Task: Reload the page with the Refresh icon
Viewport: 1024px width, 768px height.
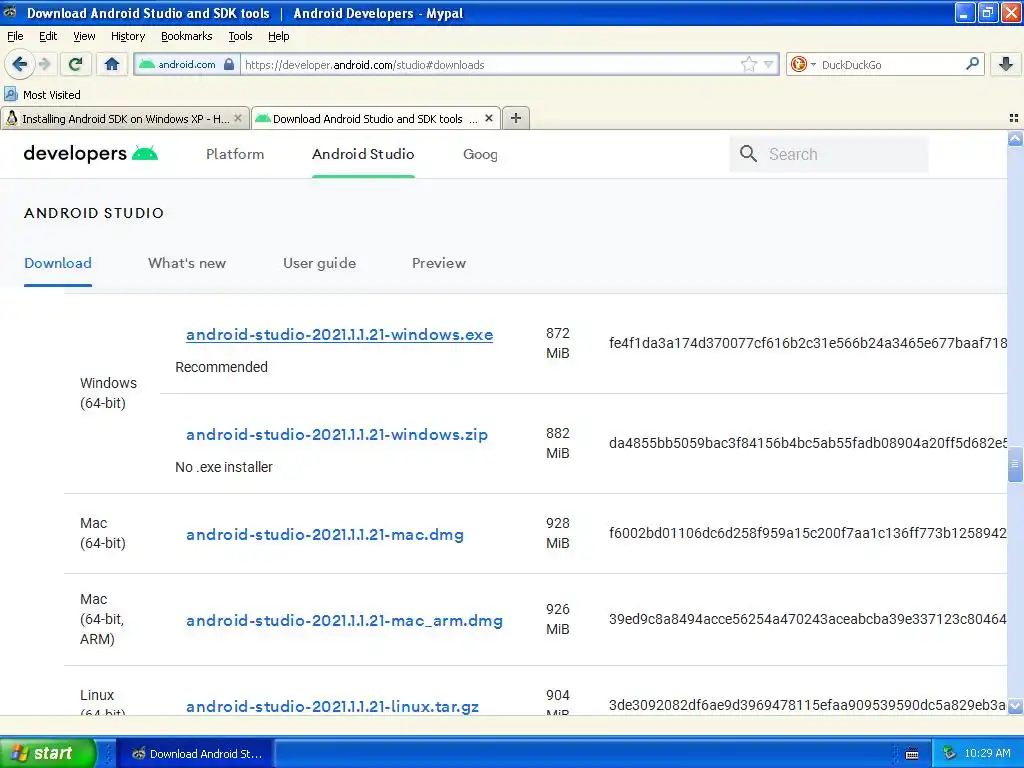Action: pos(75,64)
